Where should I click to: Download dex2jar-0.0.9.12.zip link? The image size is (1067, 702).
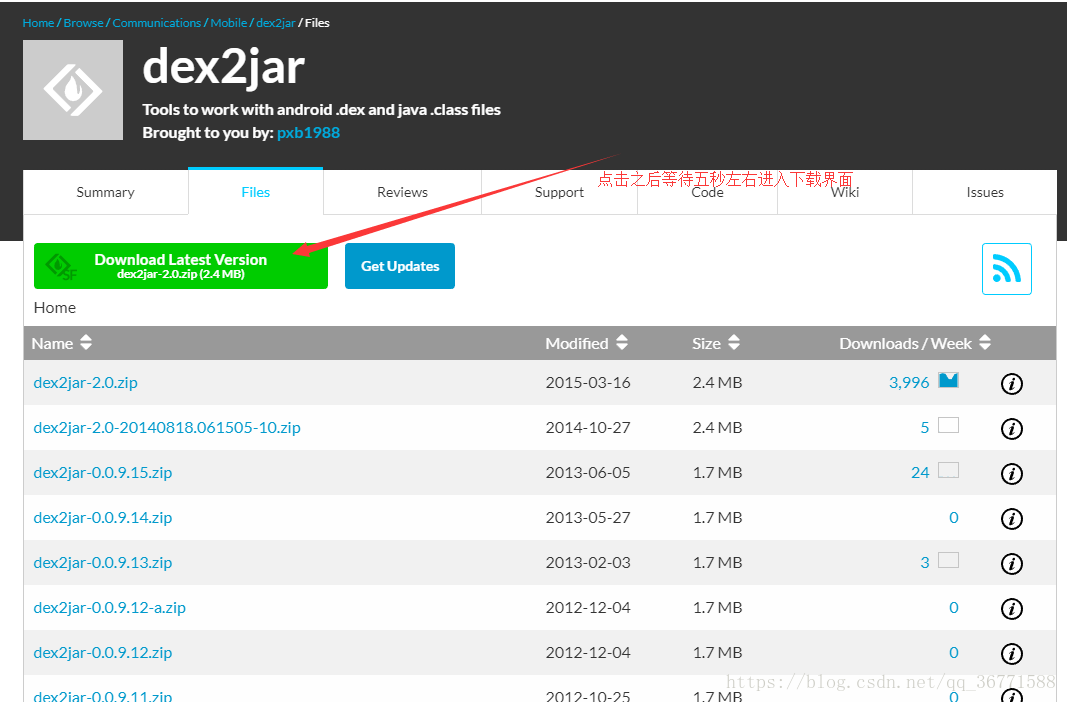pos(103,652)
